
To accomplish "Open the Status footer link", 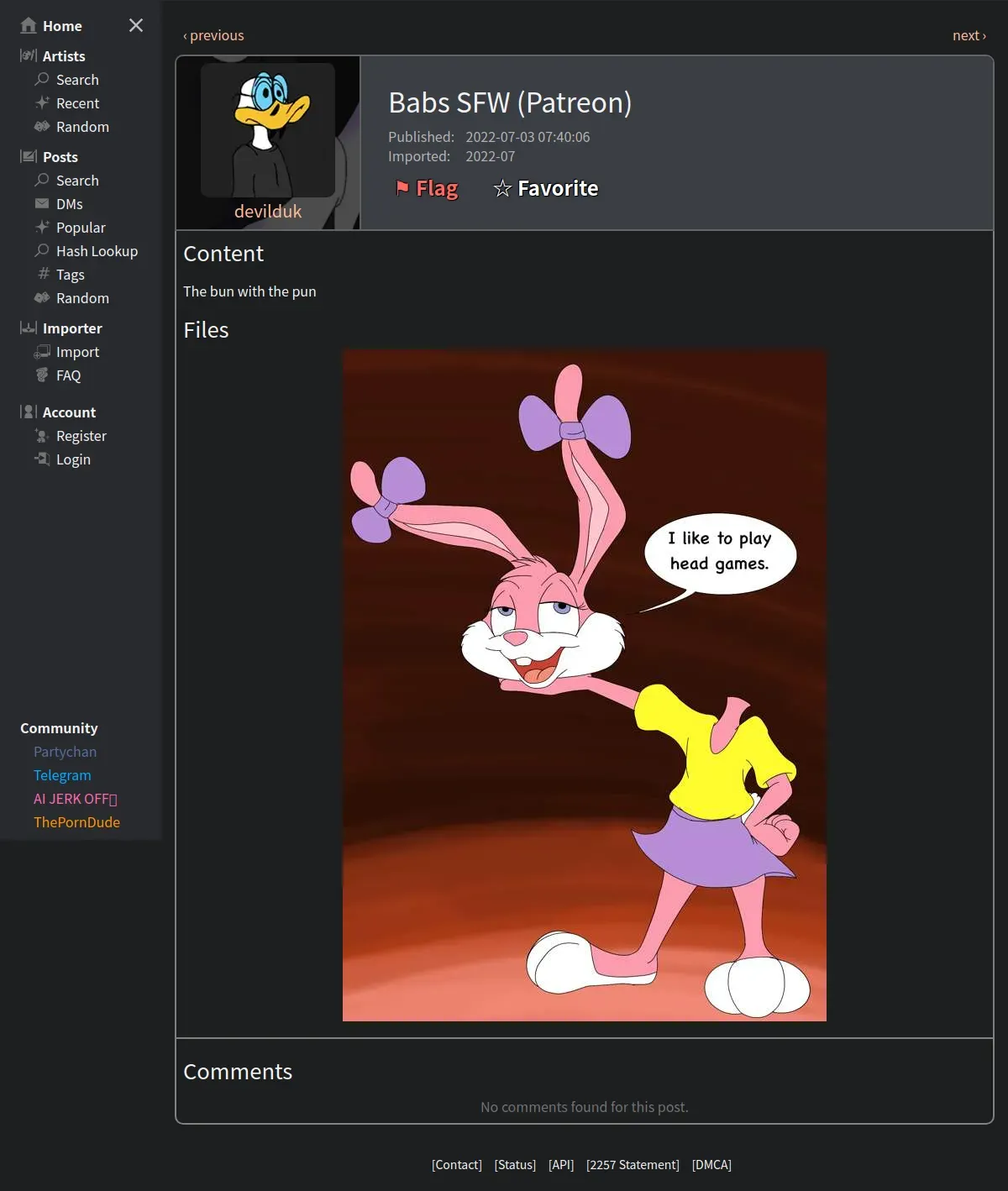I will pos(515,1165).
